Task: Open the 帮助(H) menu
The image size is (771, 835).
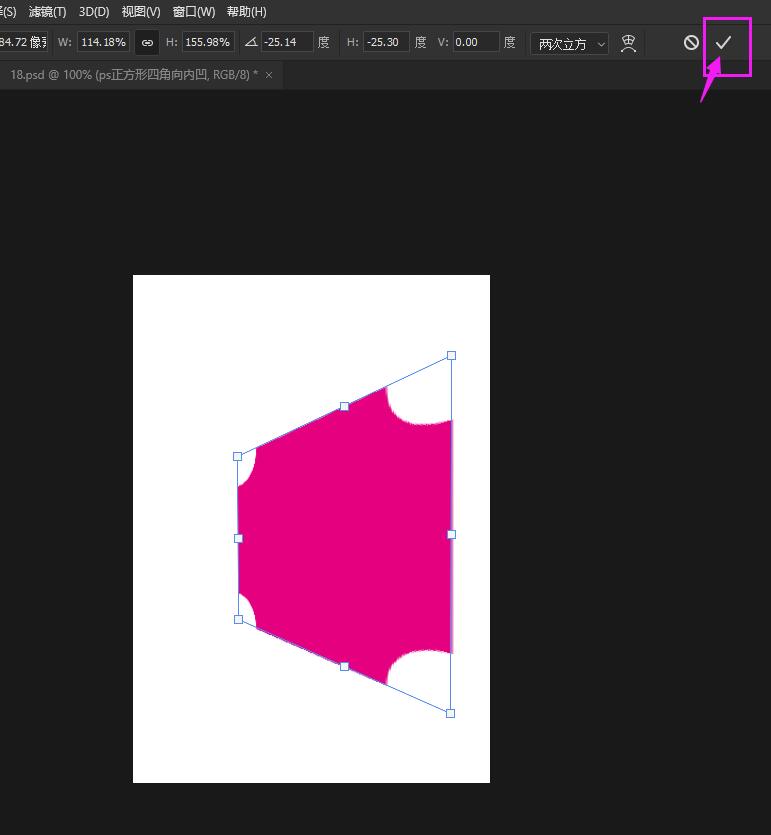Action: (x=247, y=12)
